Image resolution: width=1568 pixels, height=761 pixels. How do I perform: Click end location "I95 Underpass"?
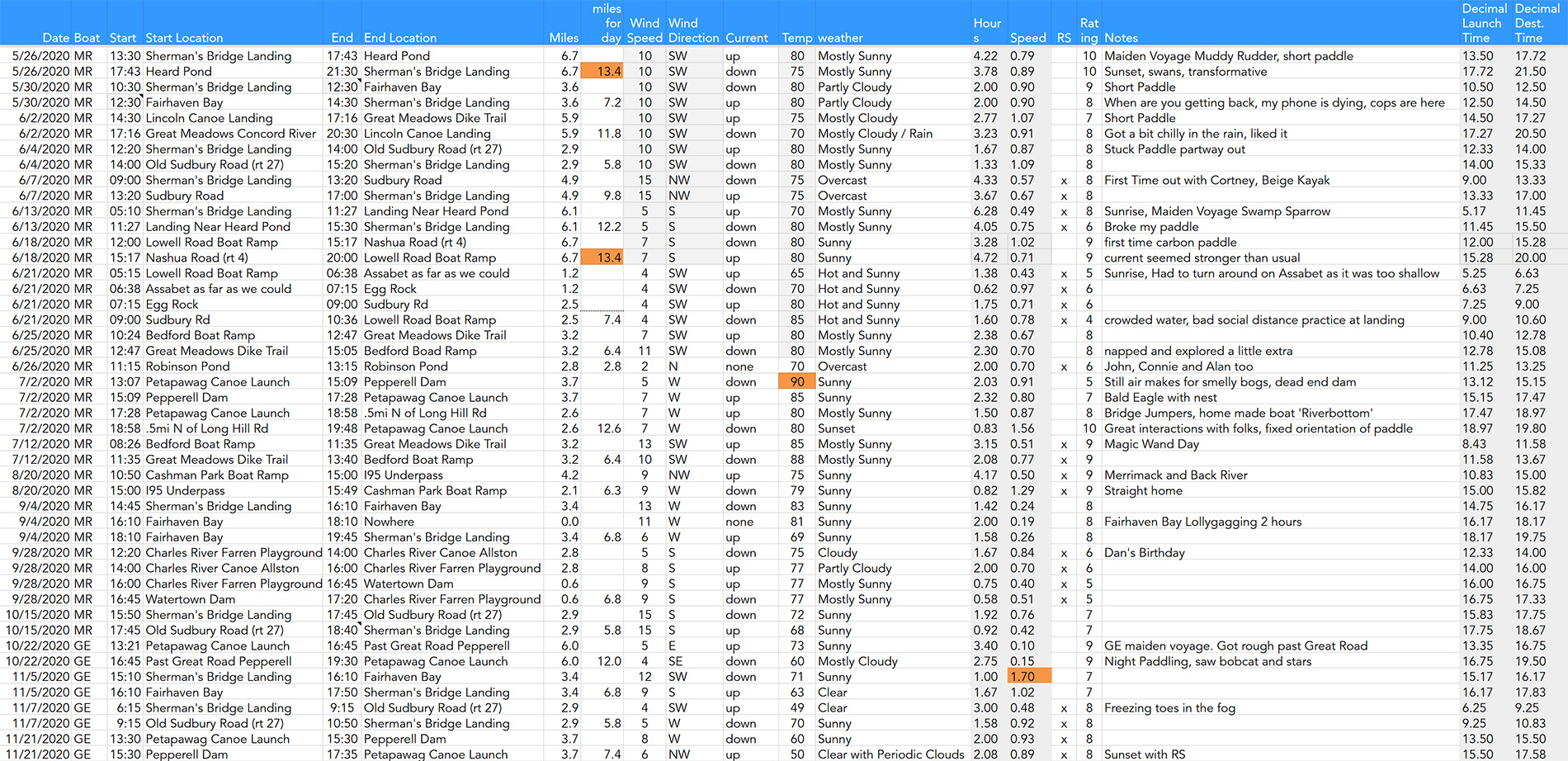coord(403,475)
